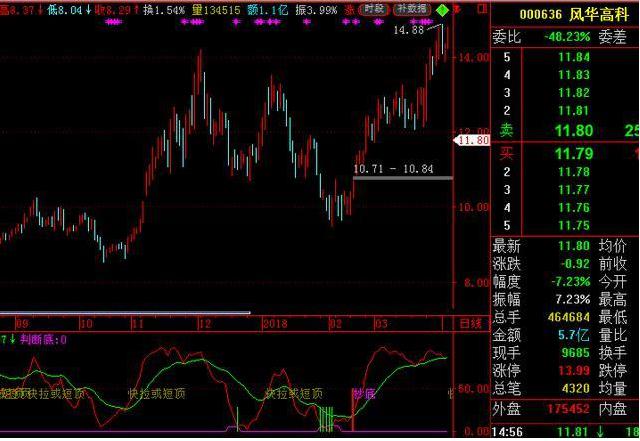Click the 买 best bid price 11.79

coord(573,154)
